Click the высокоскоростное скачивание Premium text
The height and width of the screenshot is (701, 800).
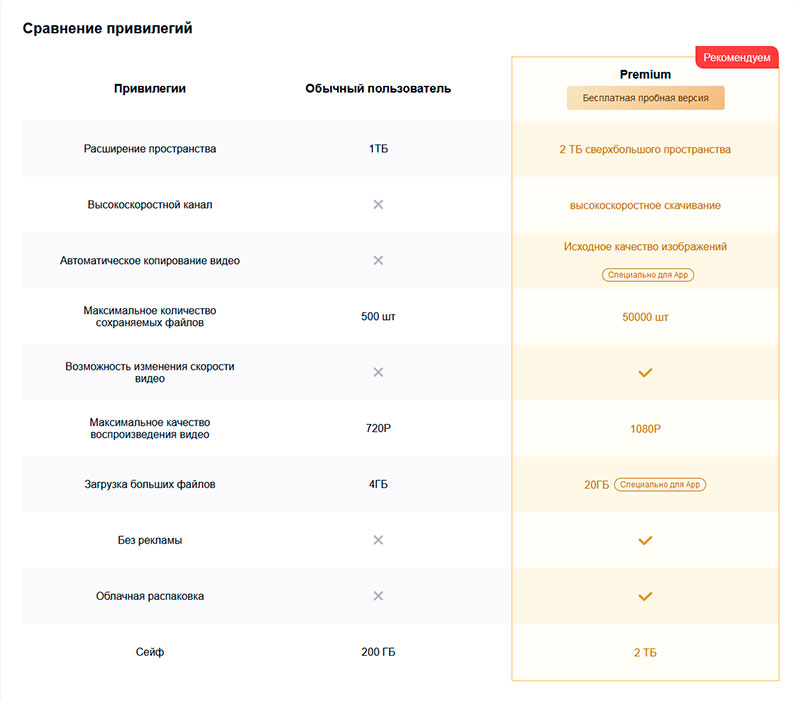645,206
